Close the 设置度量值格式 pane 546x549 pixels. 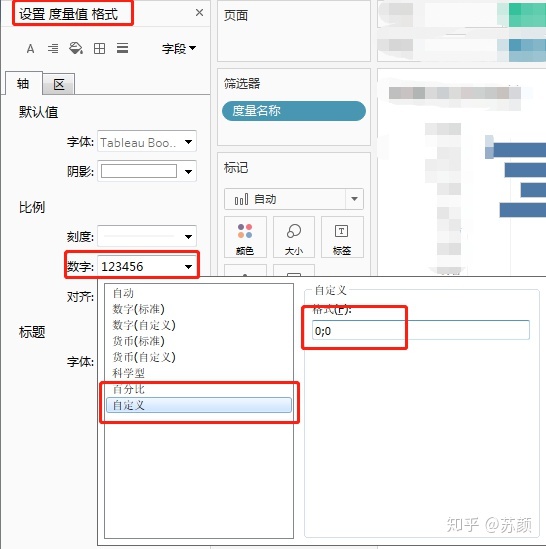click(199, 13)
